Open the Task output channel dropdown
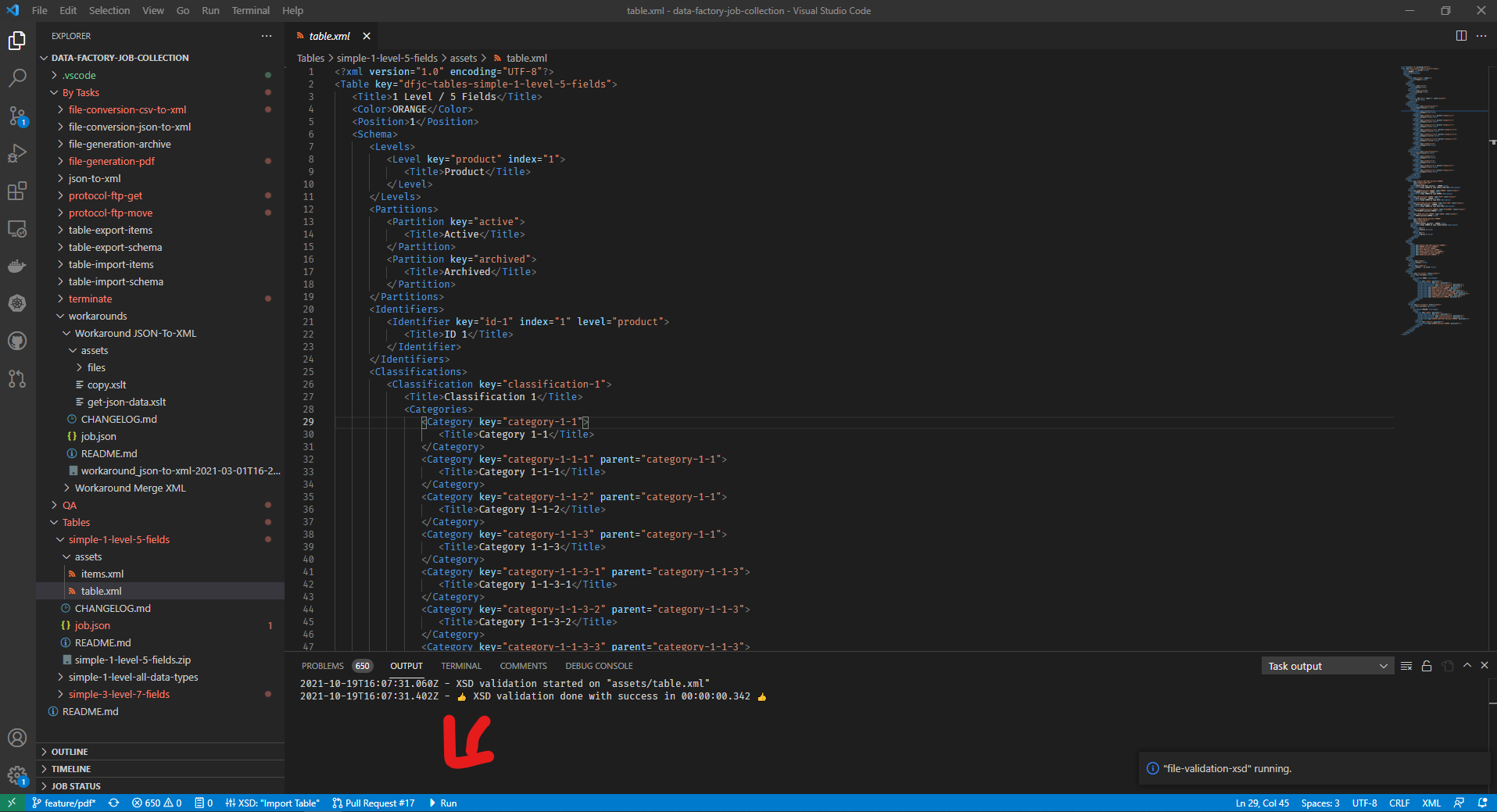 coord(1327,666)
